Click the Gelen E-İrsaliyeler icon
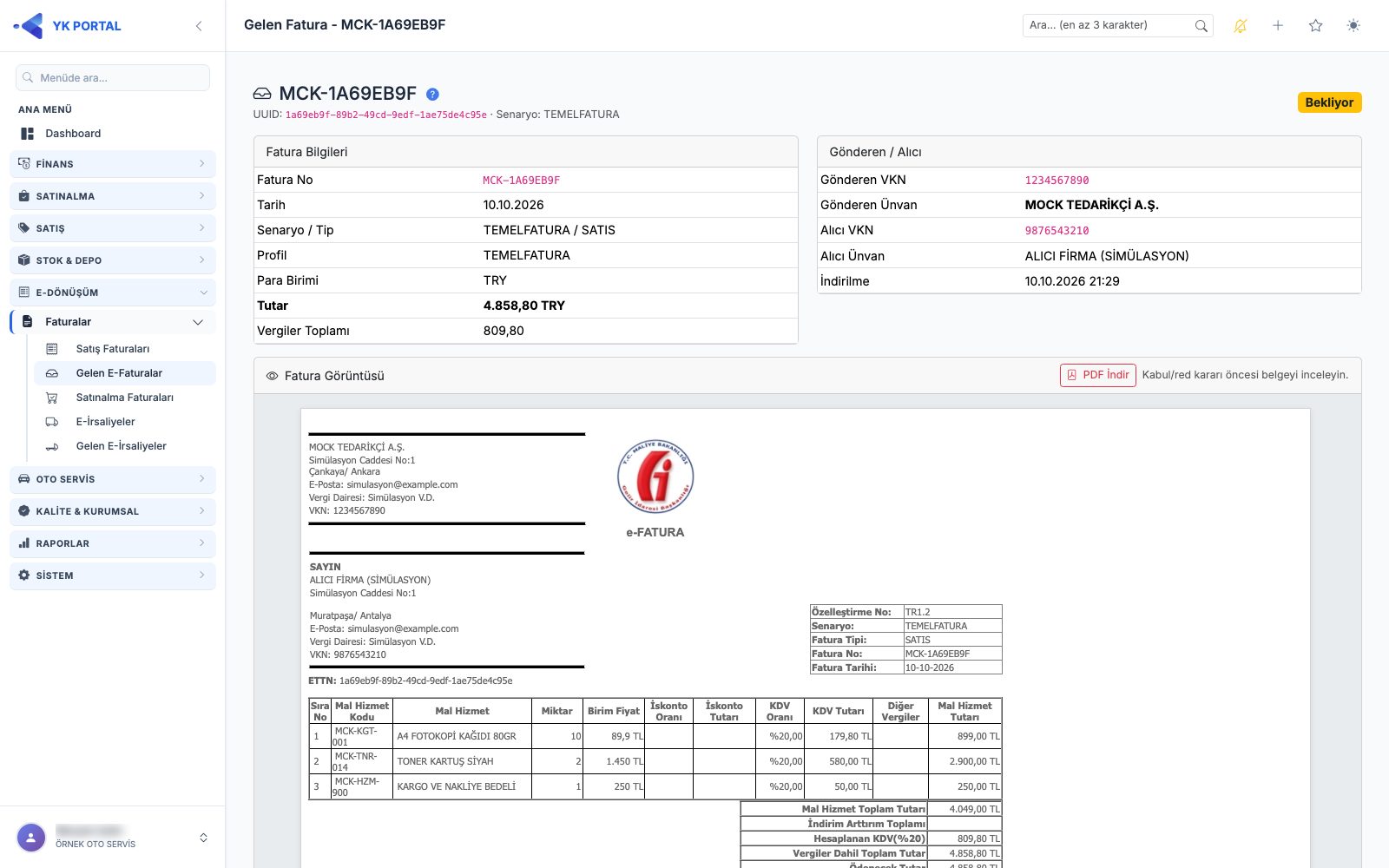Viewport: 1389px width, 868px height. coord(52,446)
